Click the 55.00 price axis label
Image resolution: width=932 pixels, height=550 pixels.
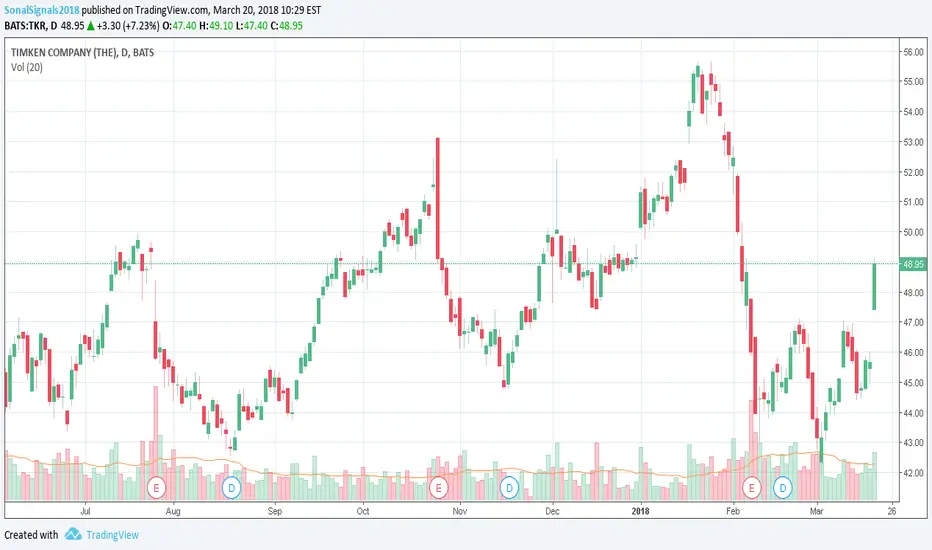pyautogui.click(x=914, y=81)
